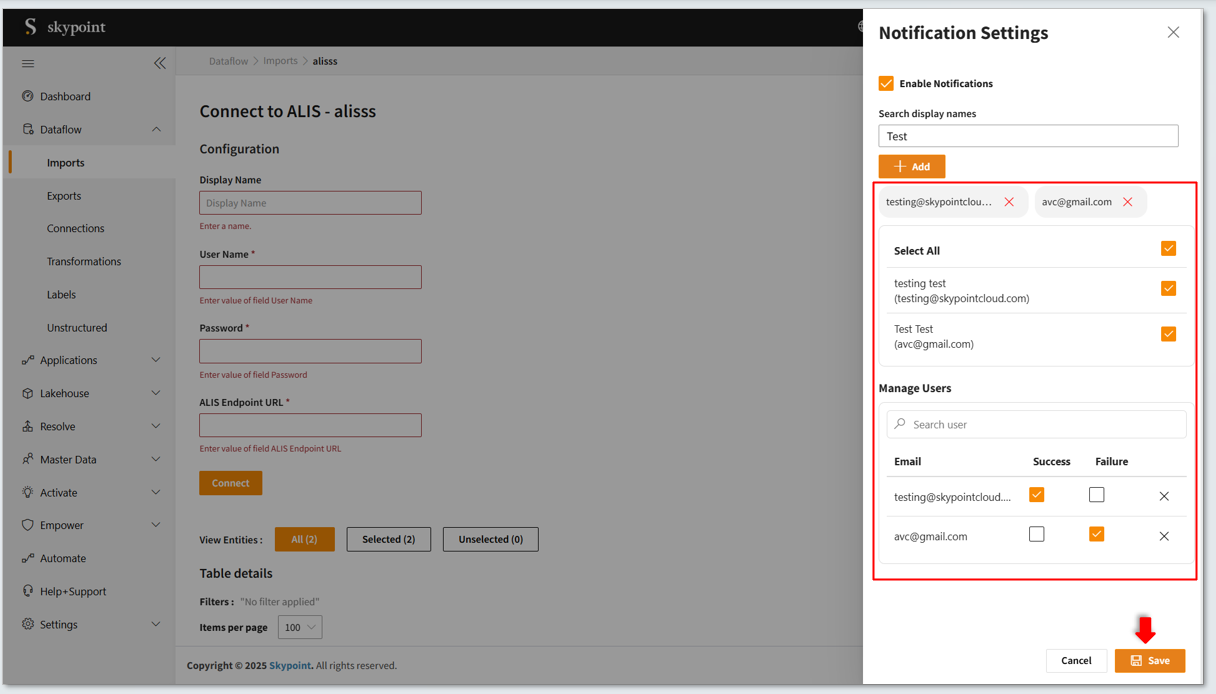This screenshot has height=694, width=1216.
Task: Save the notification settings
Action: tap(1149, 661)
